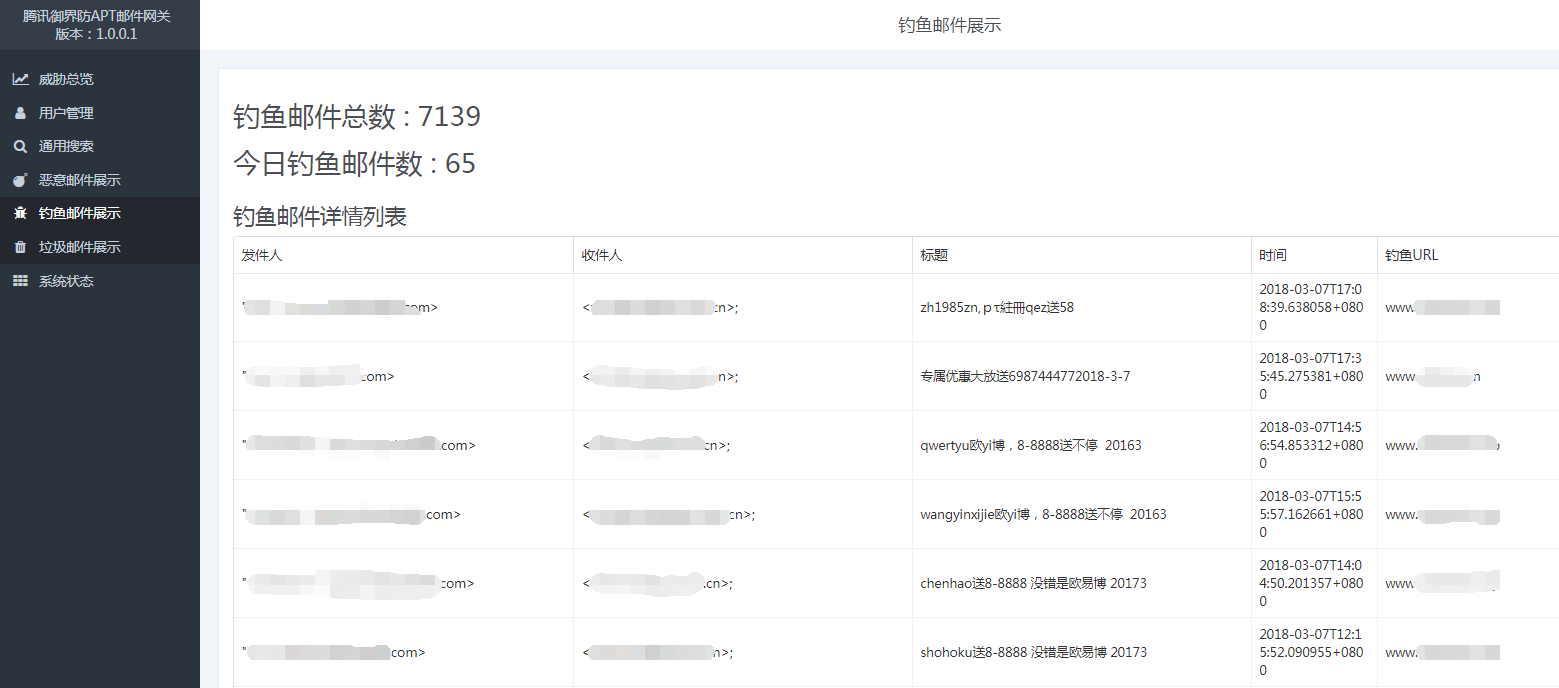The height and width of the screenshot is (688, 1559).
Task: Click the subject starting with zh1985zn
Action: pyautogui.click(x=997, y=308)
